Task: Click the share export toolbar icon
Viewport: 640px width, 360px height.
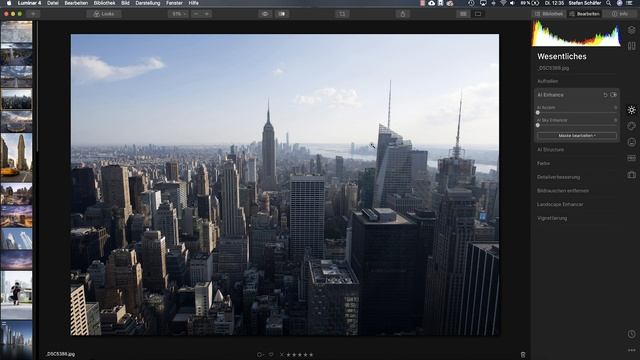Action: pos(402,14)
